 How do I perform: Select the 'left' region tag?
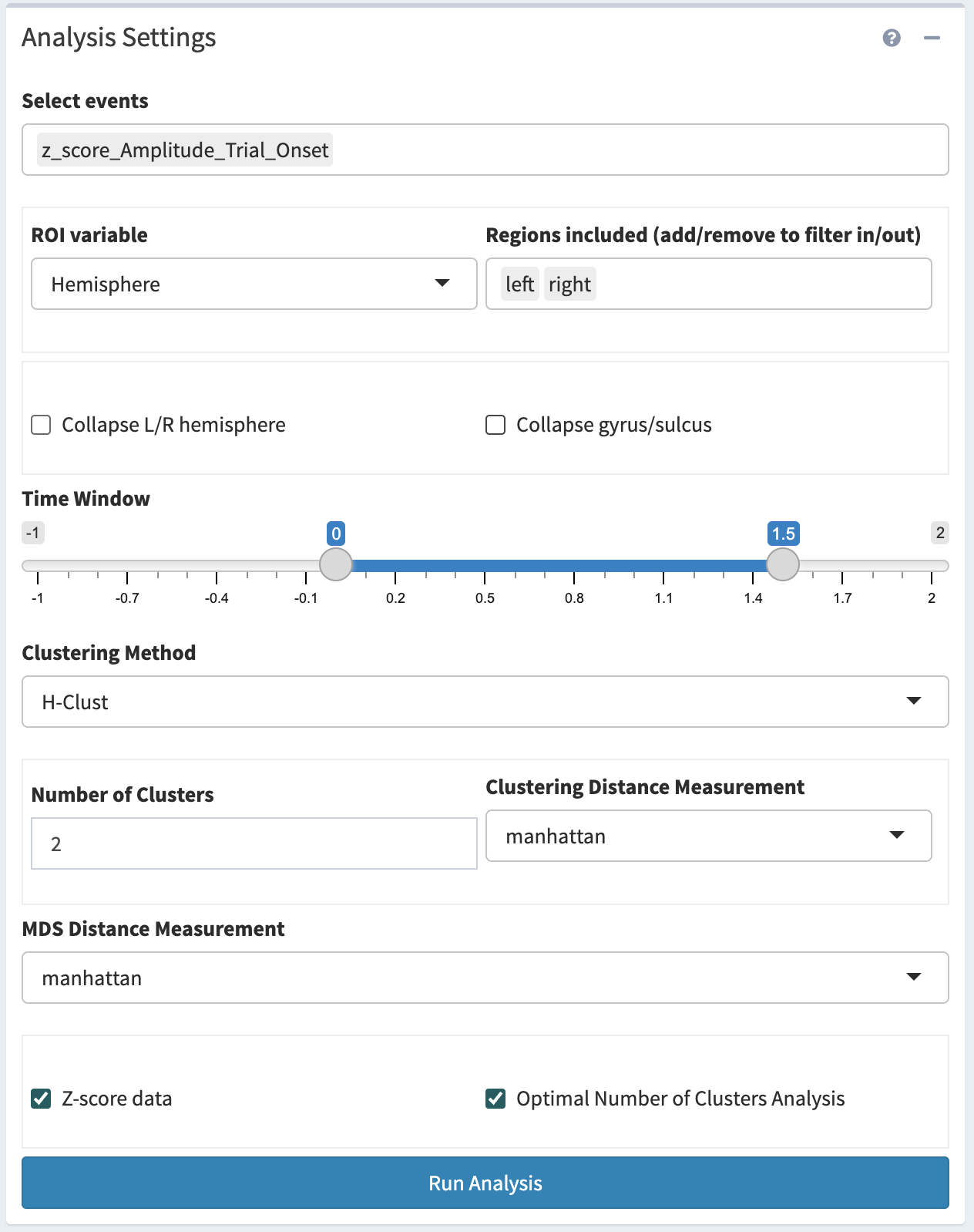tap(519, 284)
